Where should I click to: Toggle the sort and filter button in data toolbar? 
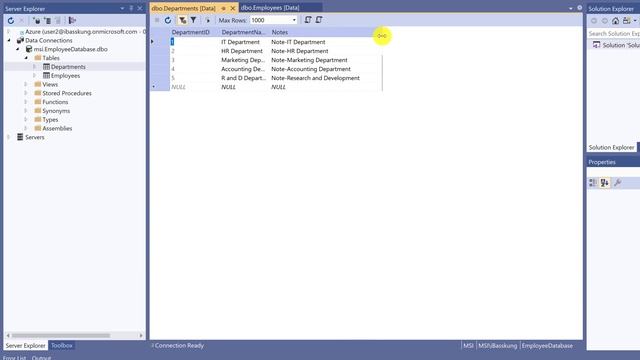182,20
